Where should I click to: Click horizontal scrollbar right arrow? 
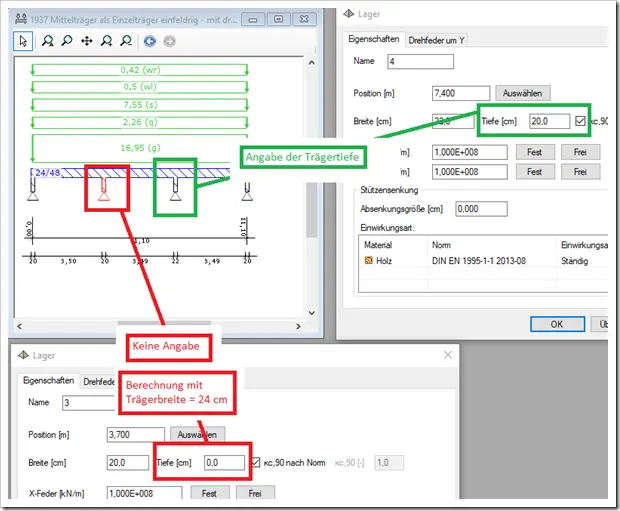[x=299, y=326]
